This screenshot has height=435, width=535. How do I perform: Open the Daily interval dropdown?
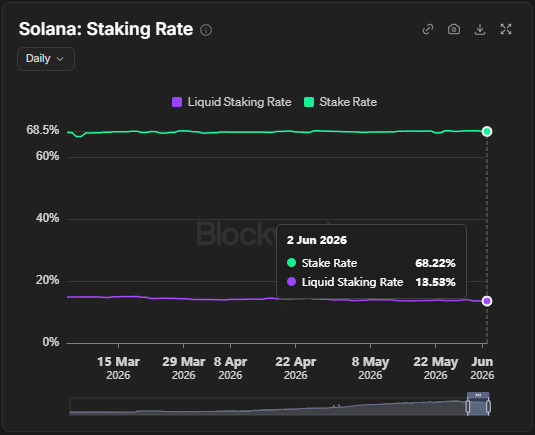(x=46, y=59)
